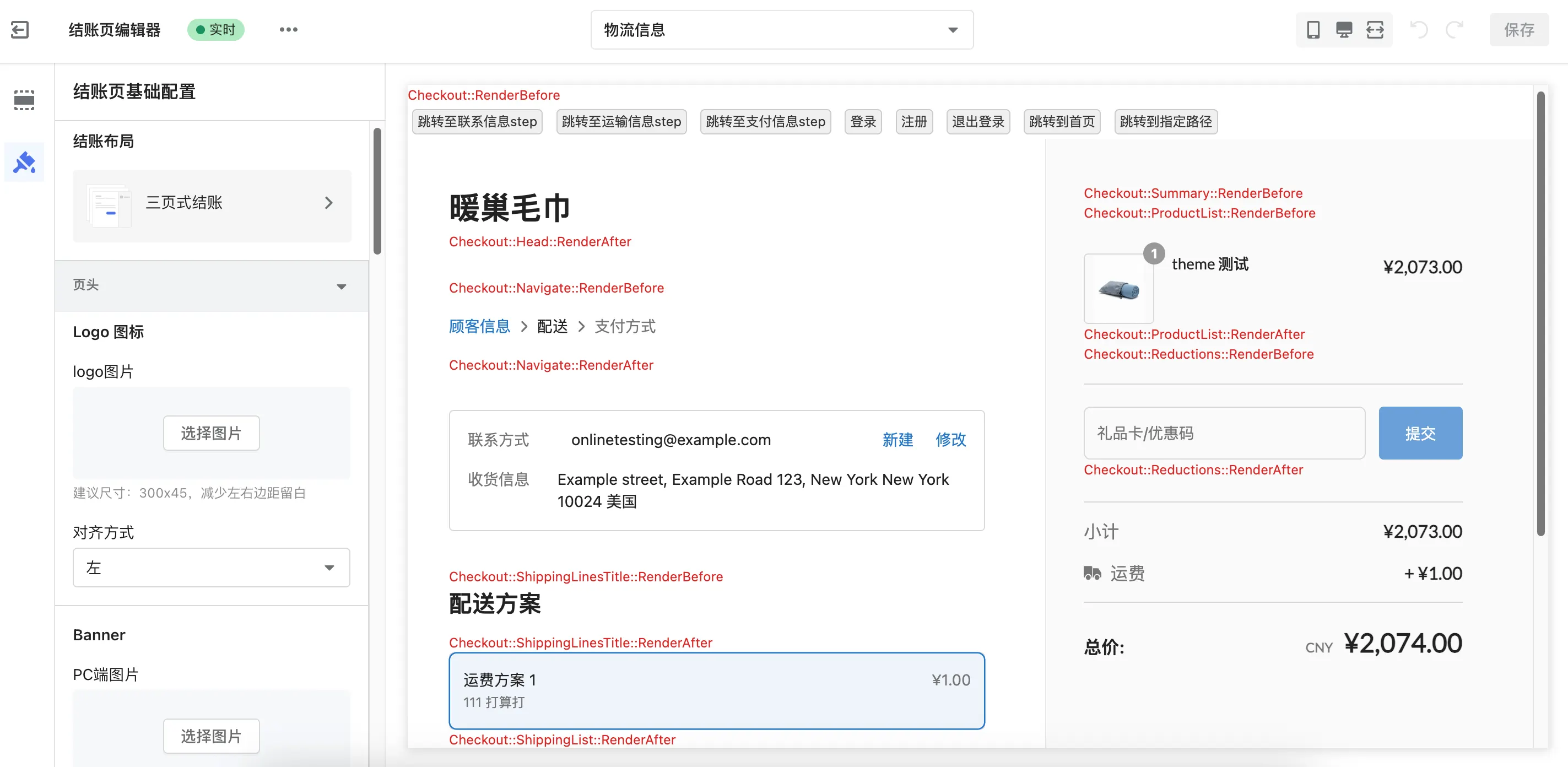Click the email onlinetesting@example.com
The height and width of the screenshot is (767, 1568).
[671, 440]
